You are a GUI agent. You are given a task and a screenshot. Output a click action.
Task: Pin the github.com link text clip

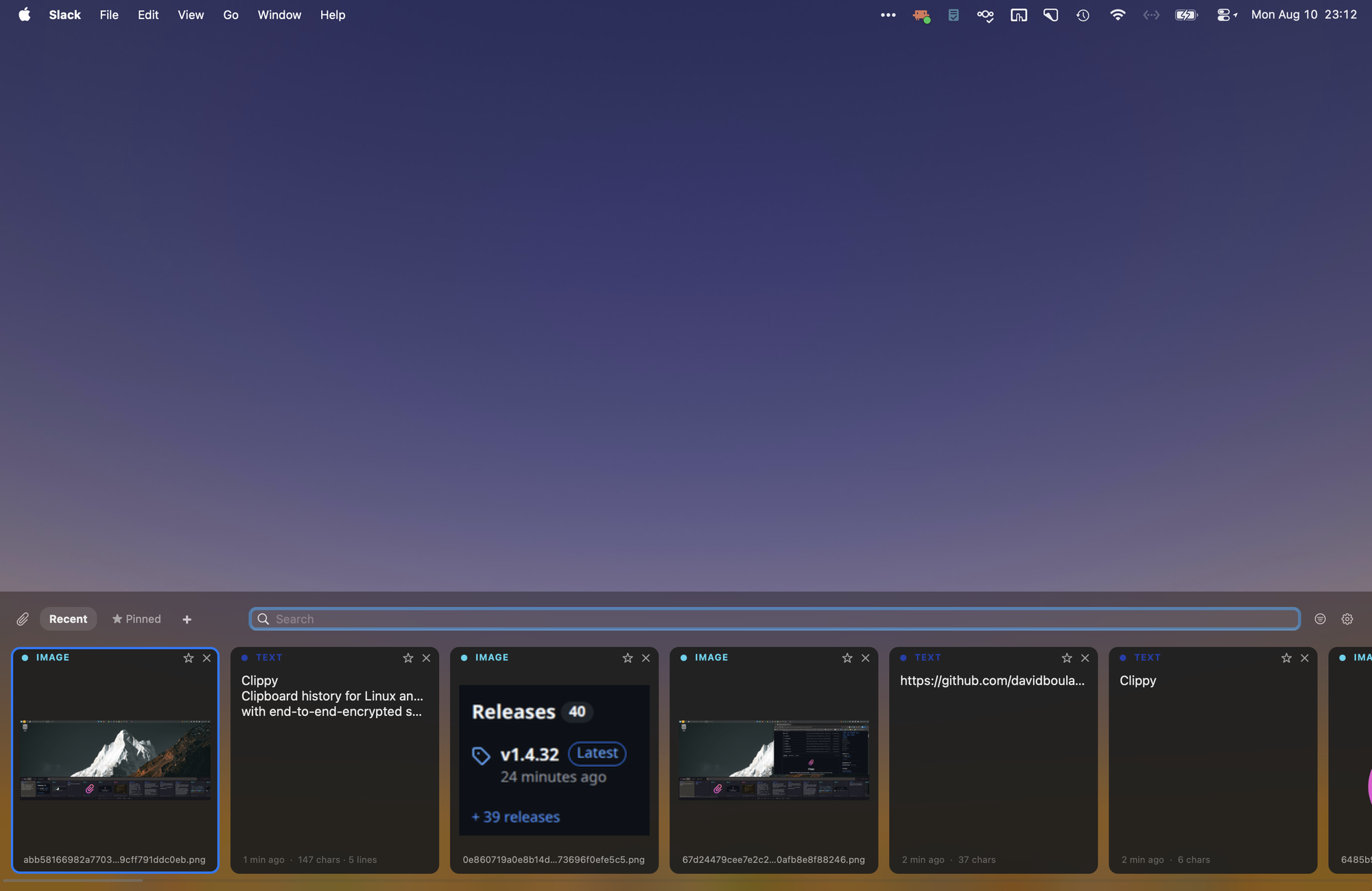1067,658
